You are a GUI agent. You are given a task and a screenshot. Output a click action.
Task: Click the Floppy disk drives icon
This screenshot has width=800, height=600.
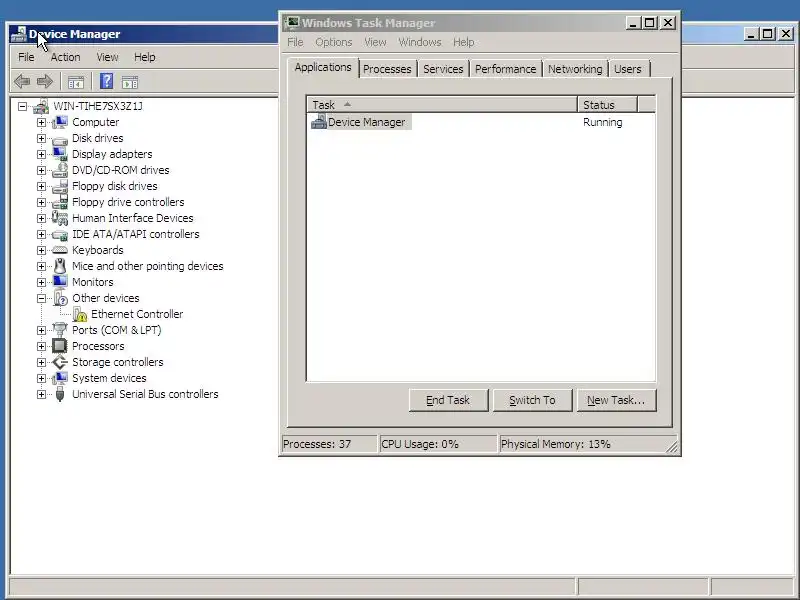coord(60,186)
